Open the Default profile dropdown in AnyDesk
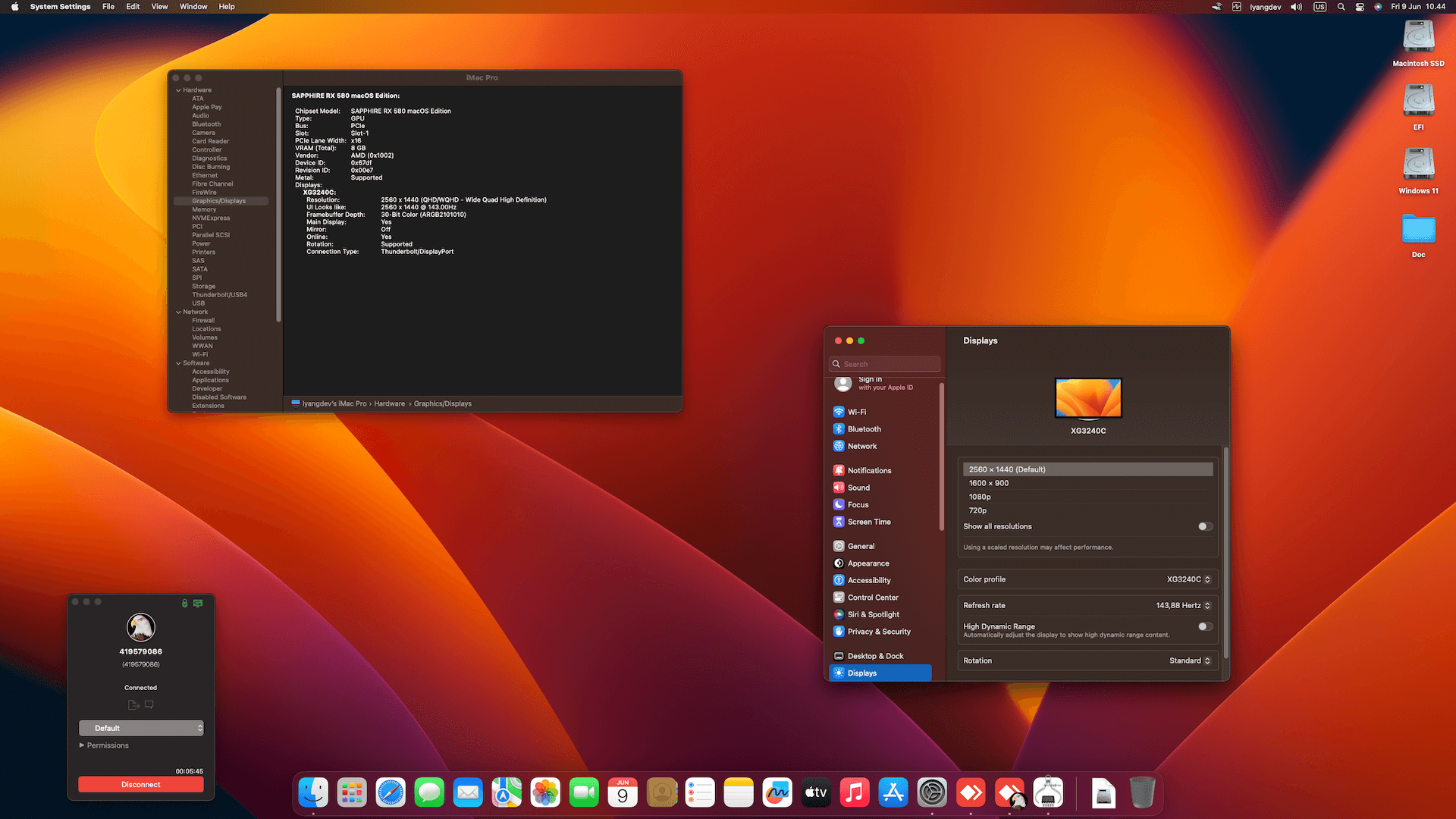The height and width of the screenshot is (819, 1456). tap(141, 728)
